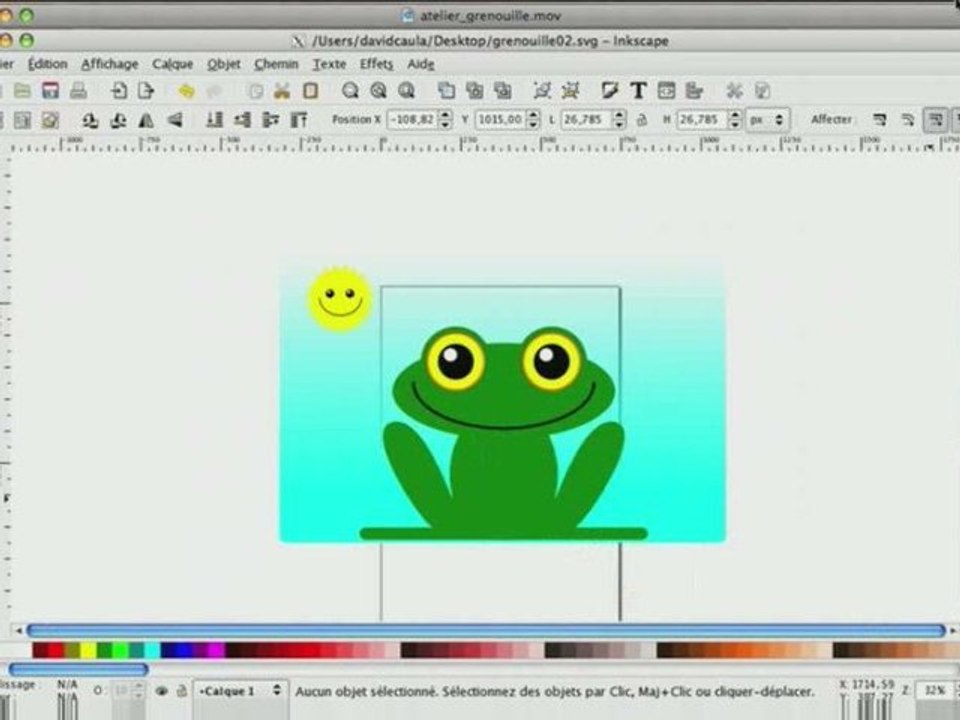Screen dimensions: 960x720
Task: Toggle current layer visibility eye icon
Action: point(162,691)
